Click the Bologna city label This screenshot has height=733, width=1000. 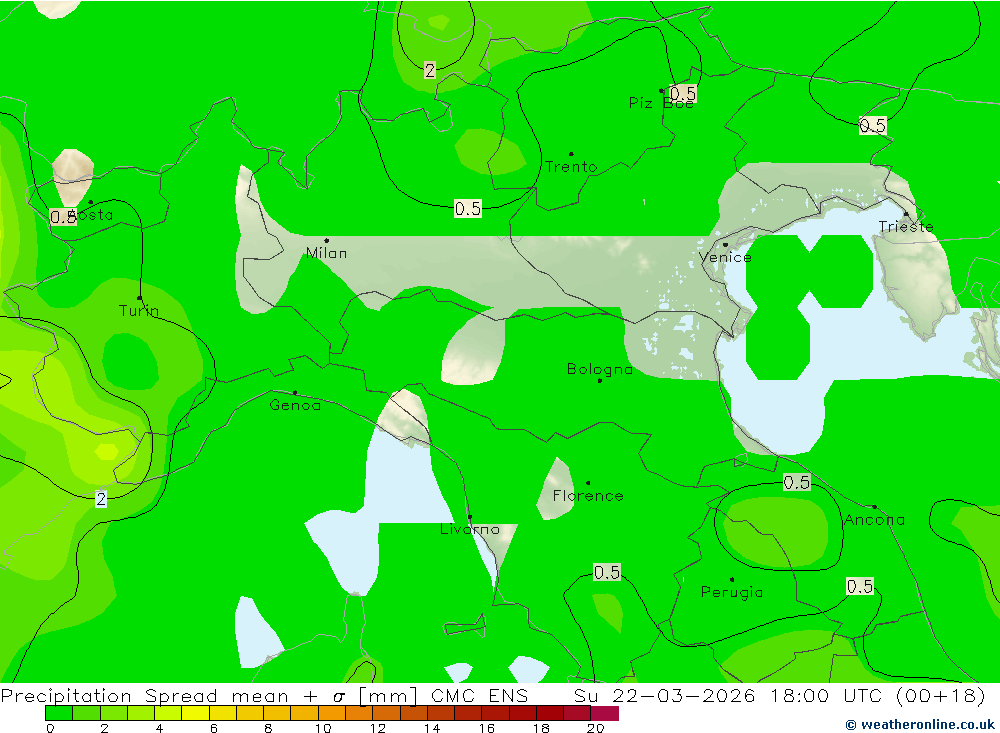(x=599, y=369)
